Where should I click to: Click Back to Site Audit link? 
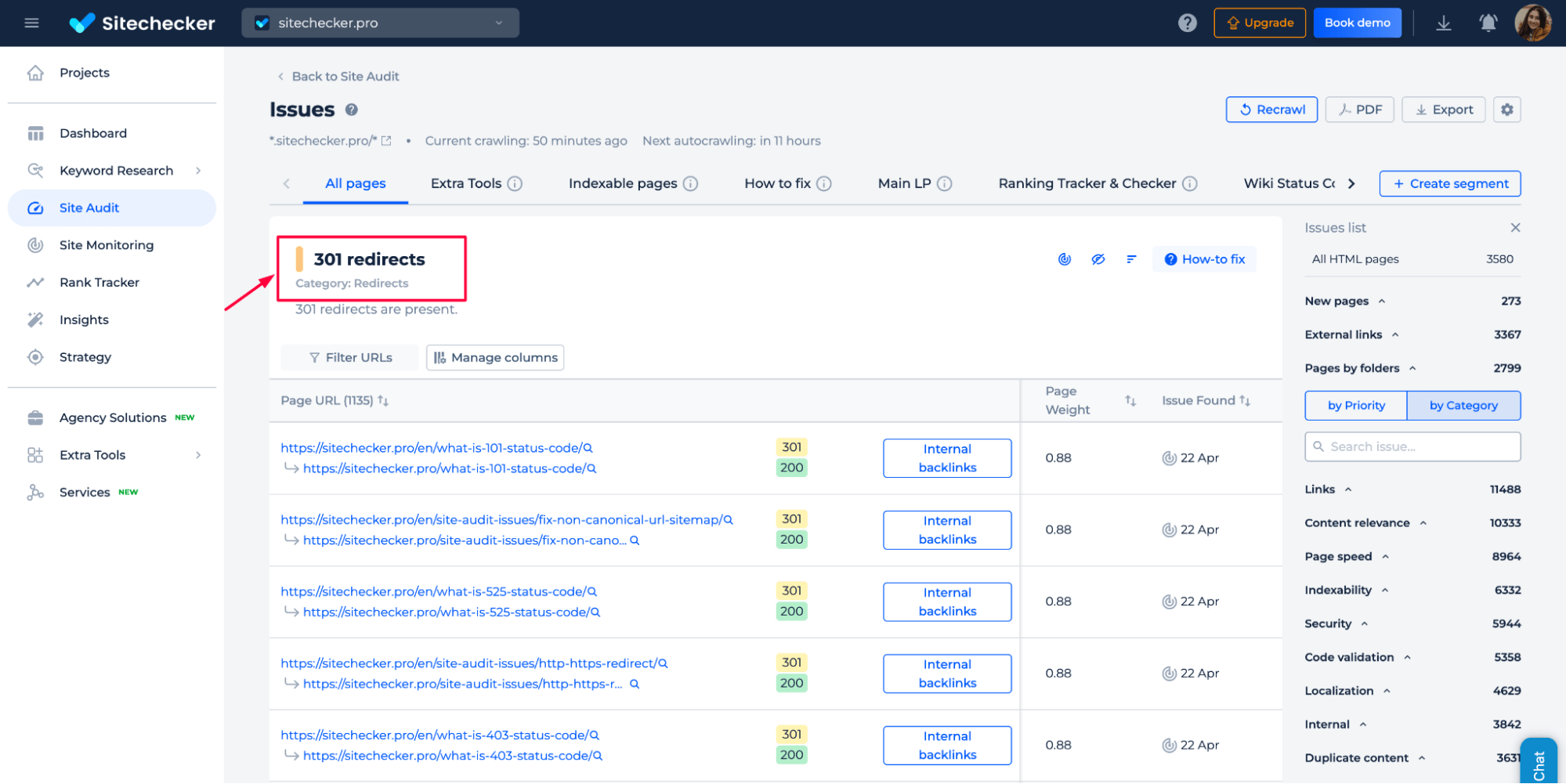[x=338, y=77]
